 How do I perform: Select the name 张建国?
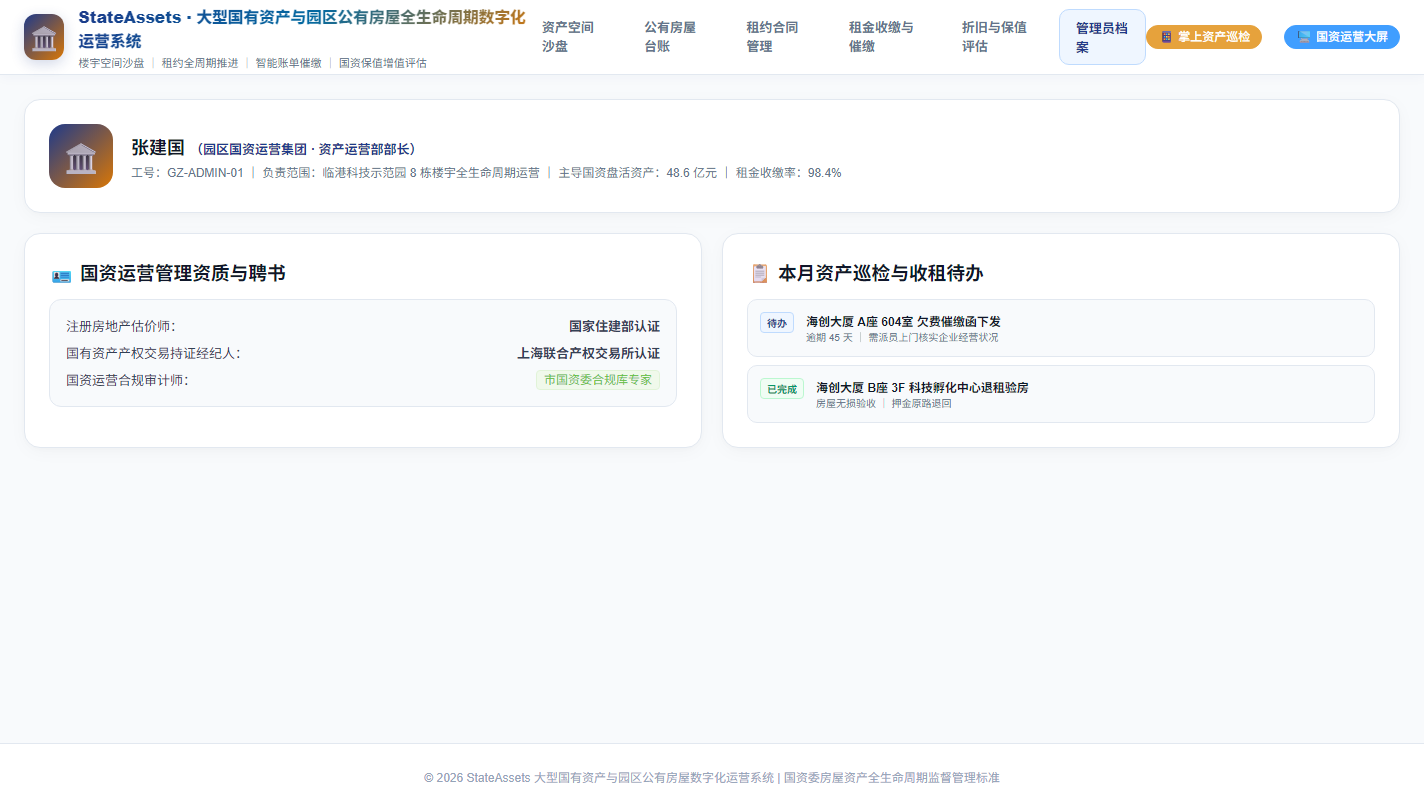coord(158,148)
